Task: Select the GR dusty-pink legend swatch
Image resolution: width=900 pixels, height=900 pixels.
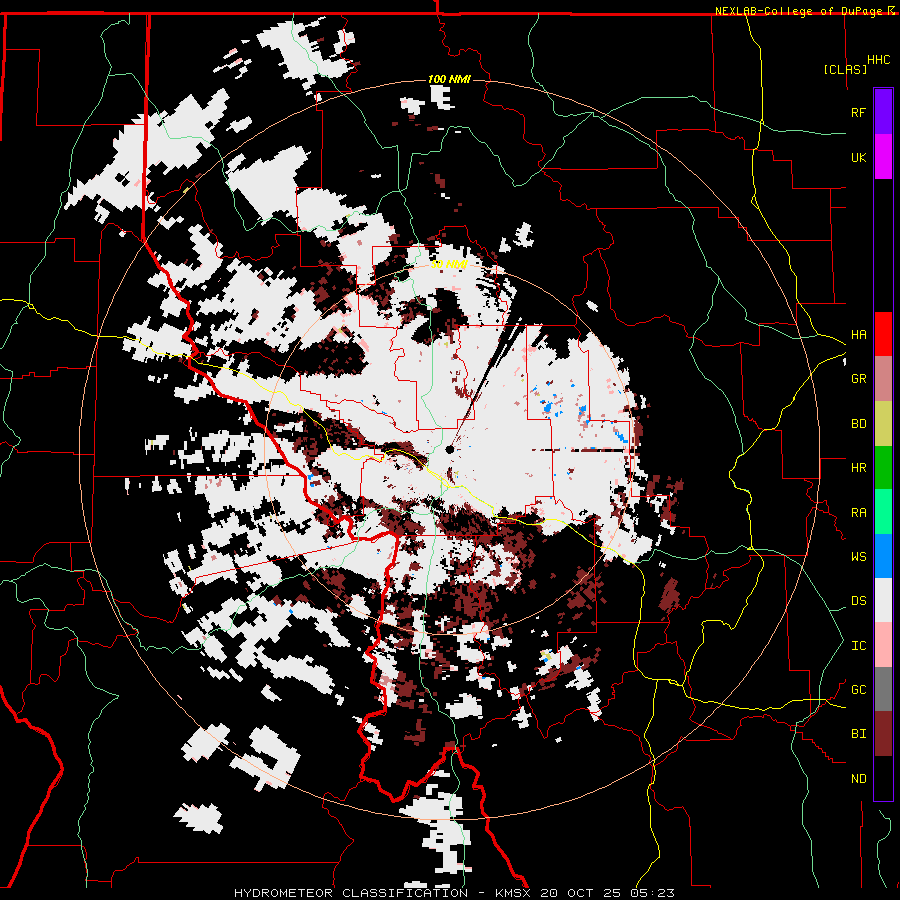Action: pyautogui.click(x=883, y=379)
